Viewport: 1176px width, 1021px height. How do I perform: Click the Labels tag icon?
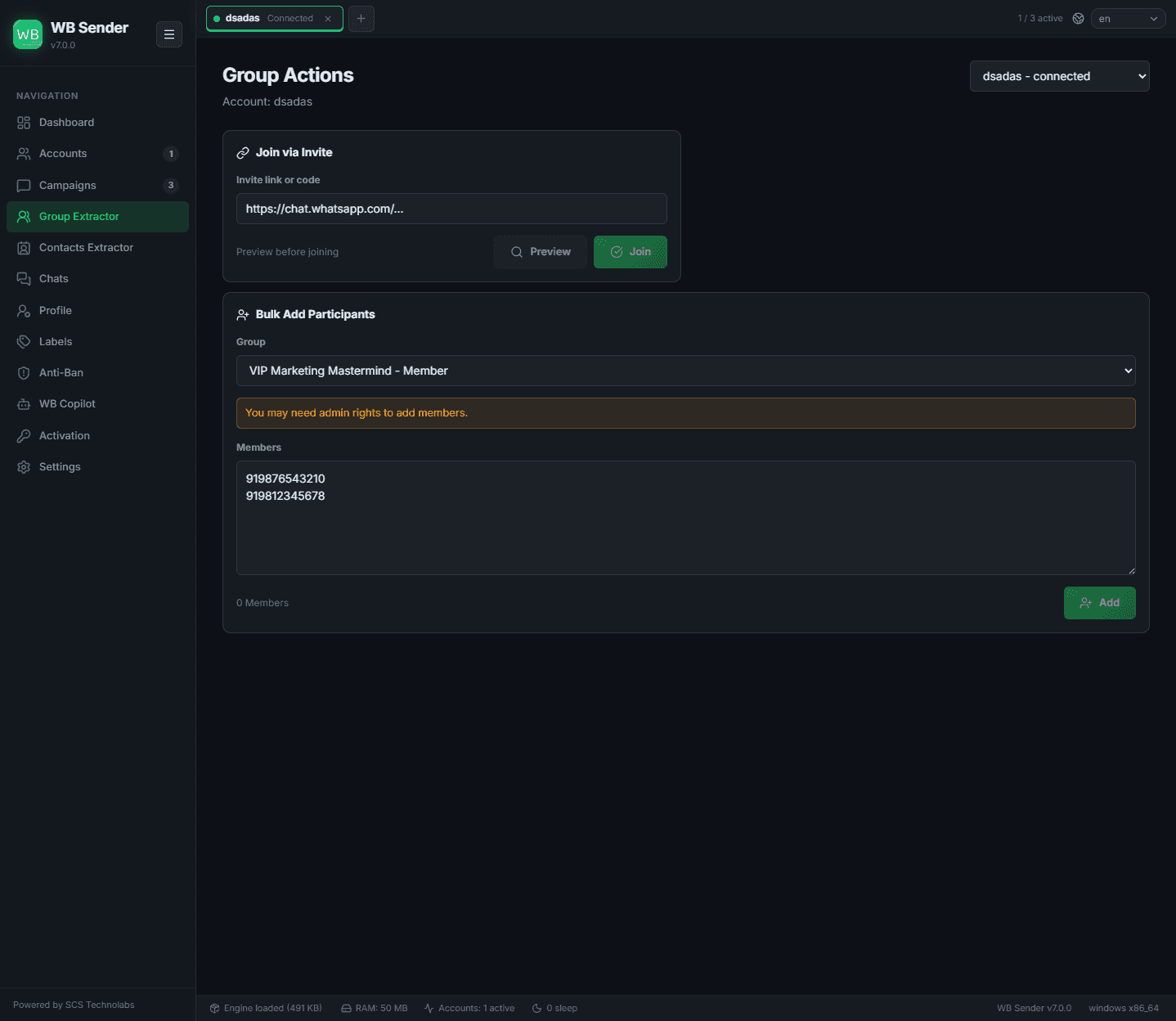(24, 342)
